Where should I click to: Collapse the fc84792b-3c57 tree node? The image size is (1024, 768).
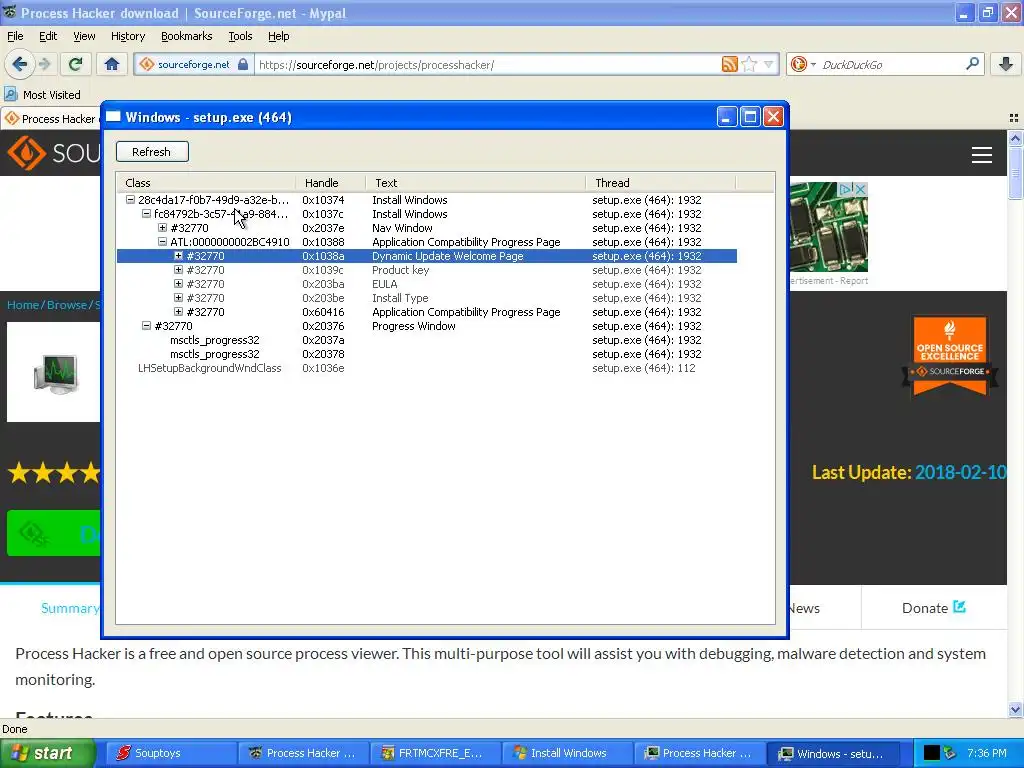146,214
